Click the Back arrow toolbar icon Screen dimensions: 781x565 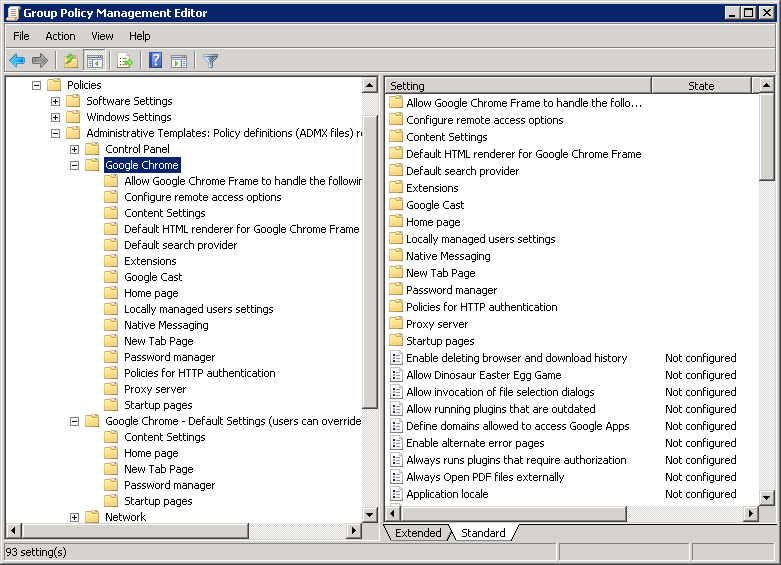[x=17, y=61]
